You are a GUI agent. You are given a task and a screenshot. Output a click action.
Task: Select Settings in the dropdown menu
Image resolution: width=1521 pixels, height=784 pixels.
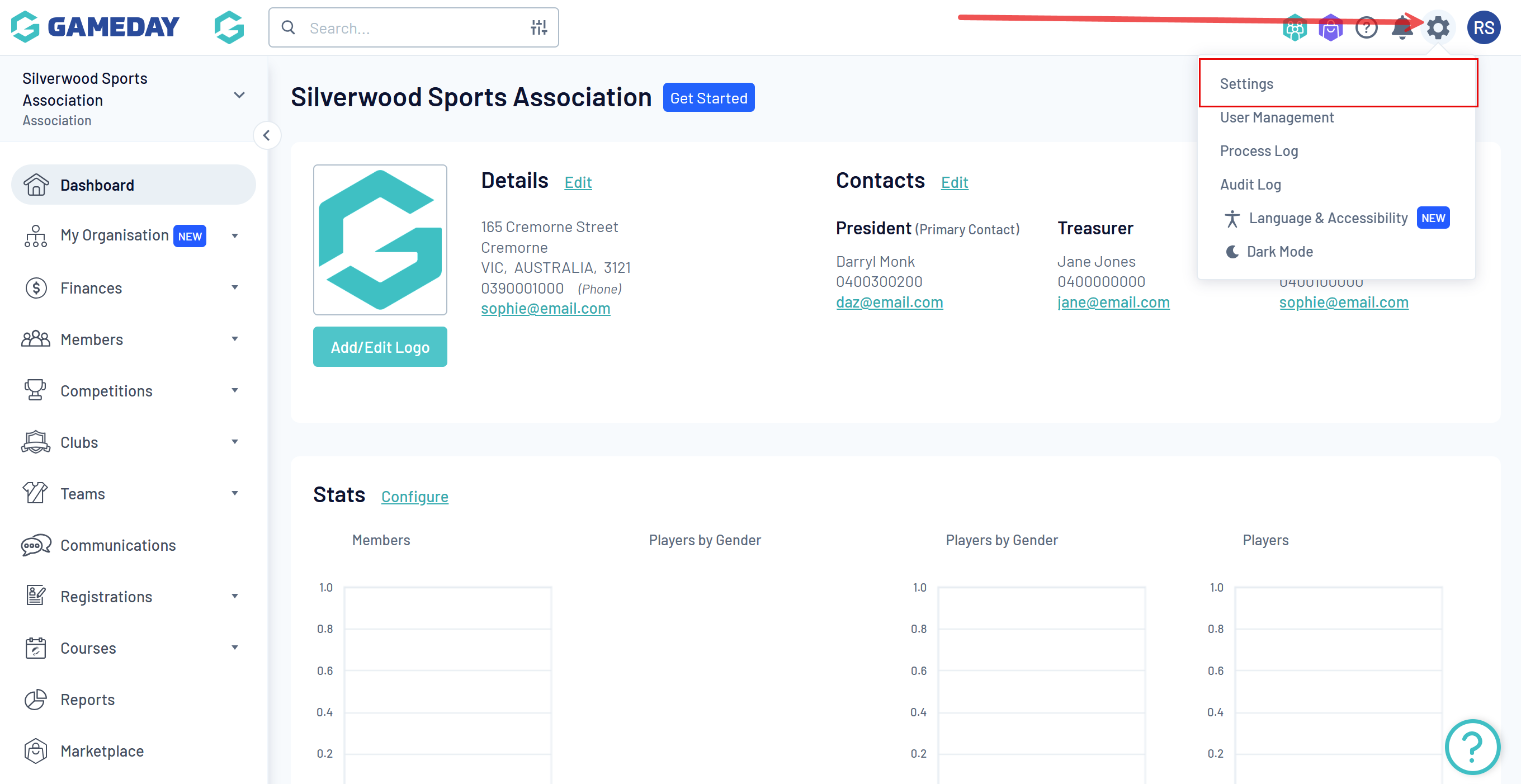tap(1246, 83)
